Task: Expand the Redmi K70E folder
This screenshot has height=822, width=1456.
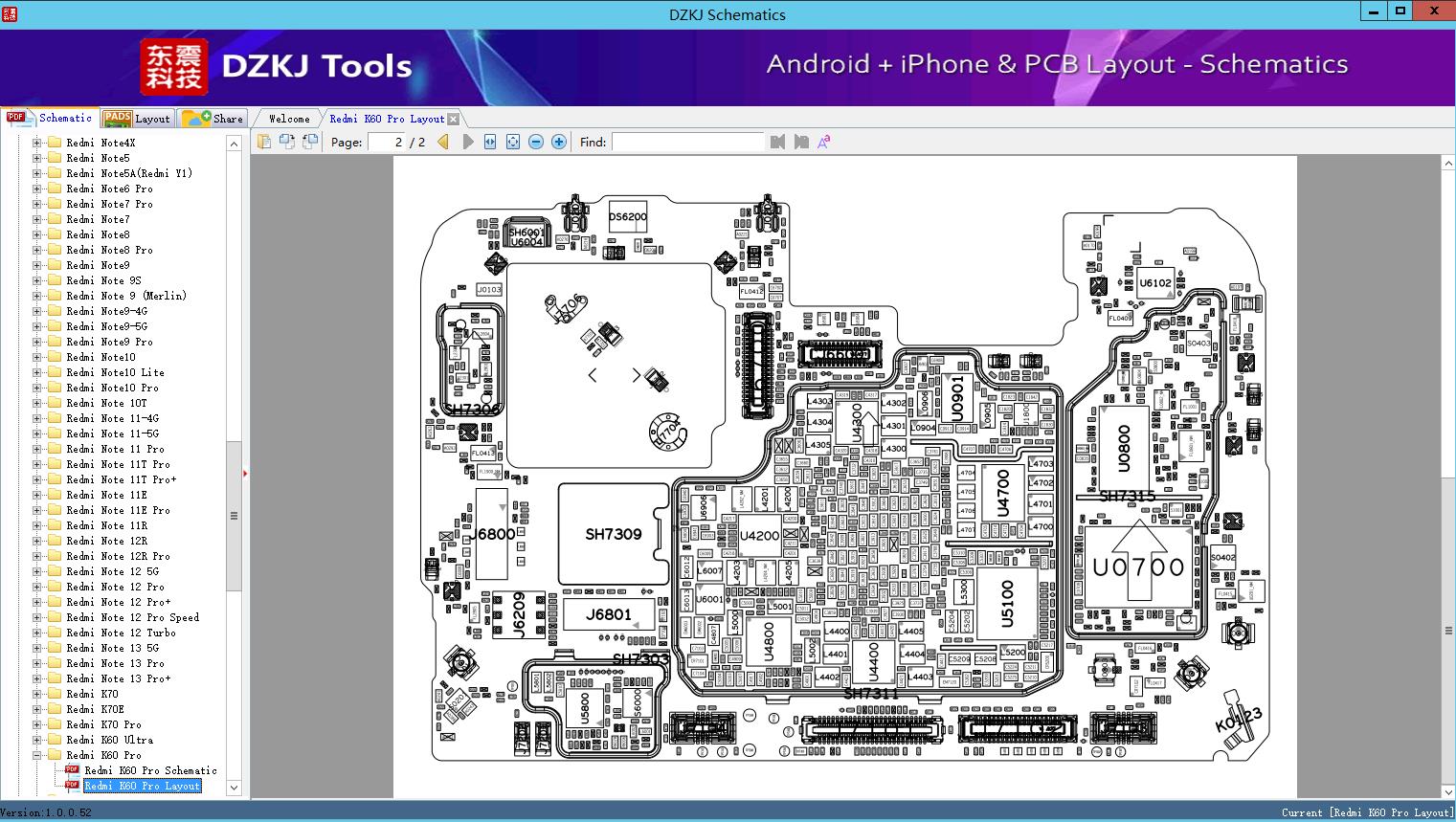Action: tap(37, 709)
